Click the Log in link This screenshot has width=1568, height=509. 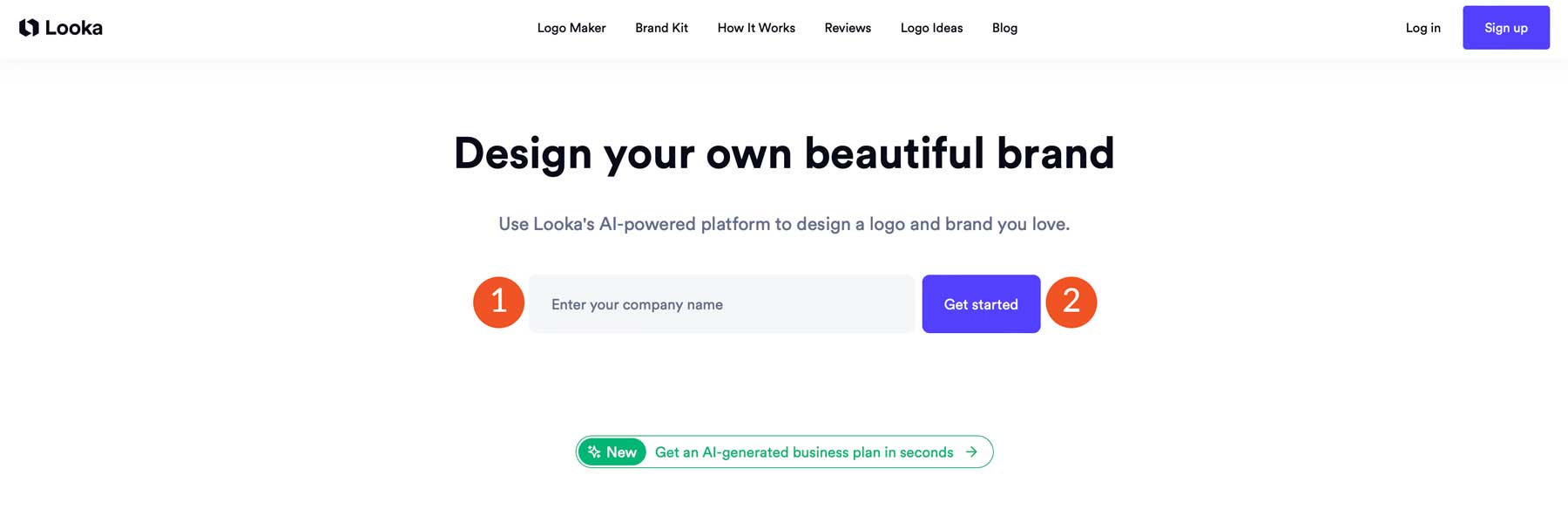1423,27
